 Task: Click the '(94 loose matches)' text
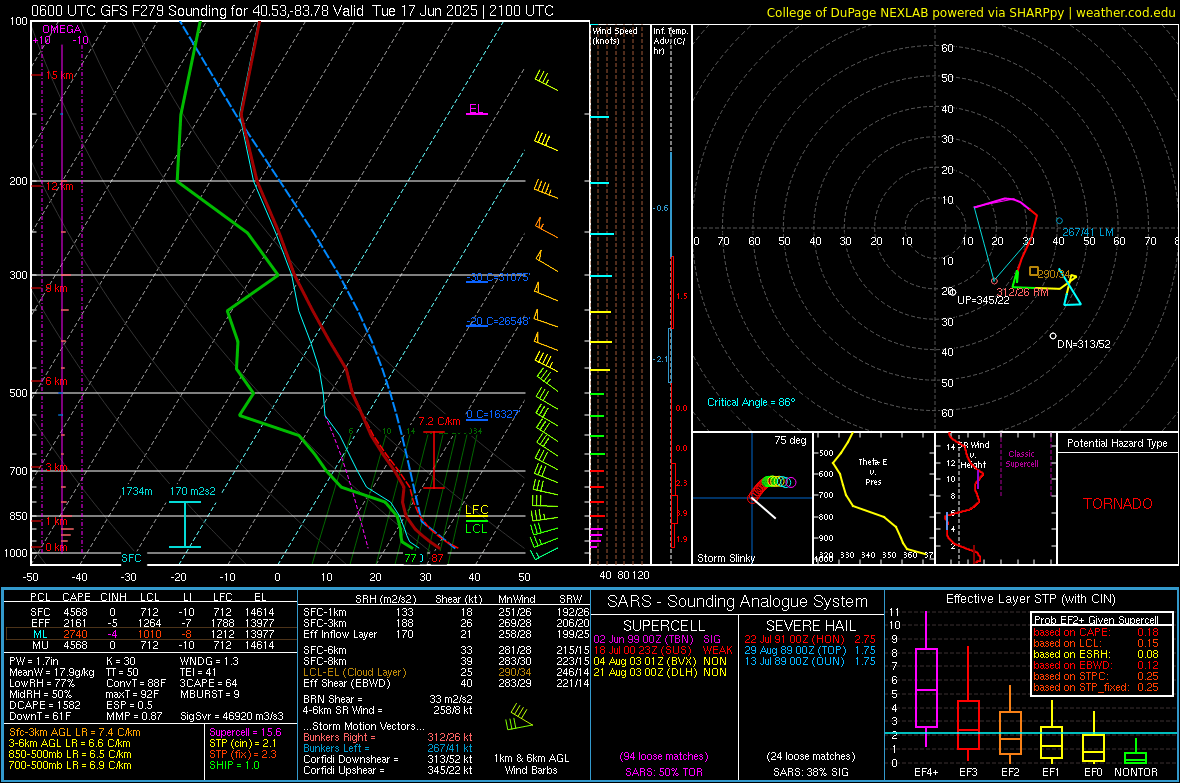(664, 756)
